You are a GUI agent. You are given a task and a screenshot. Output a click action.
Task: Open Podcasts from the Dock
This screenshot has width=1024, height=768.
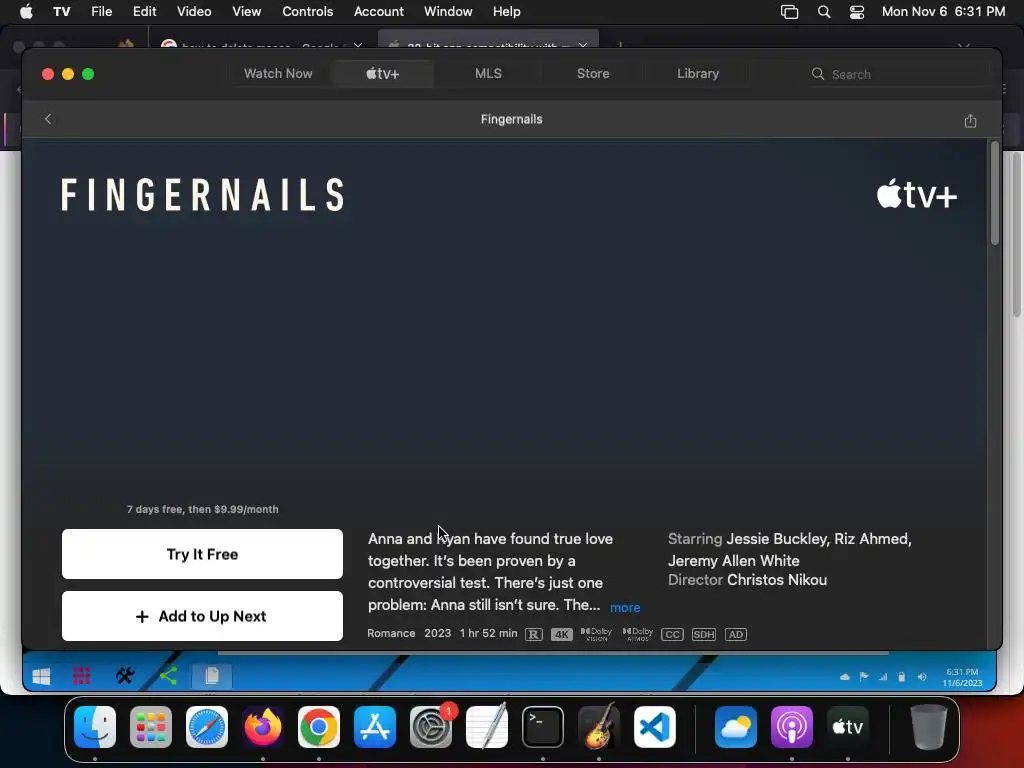tap(792, 727)
